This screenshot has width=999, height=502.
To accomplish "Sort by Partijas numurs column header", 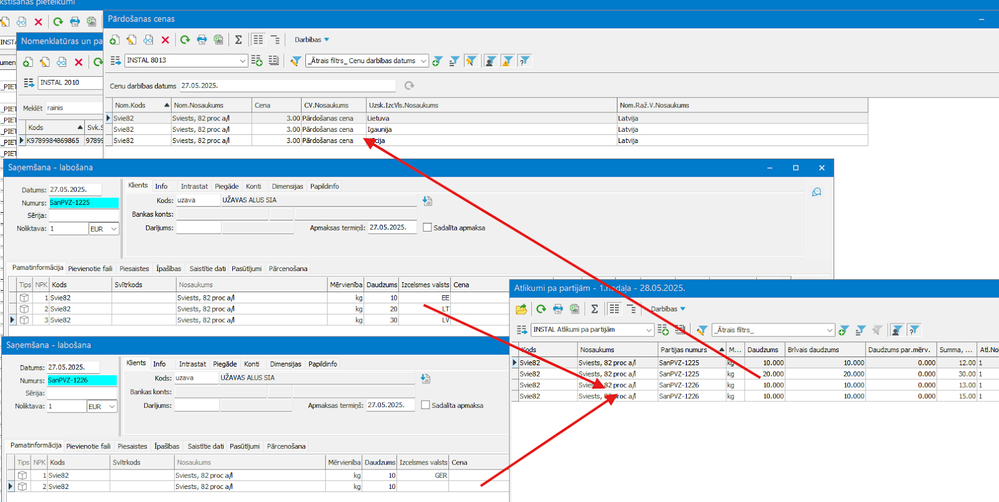I will click(x=691, y=350).
